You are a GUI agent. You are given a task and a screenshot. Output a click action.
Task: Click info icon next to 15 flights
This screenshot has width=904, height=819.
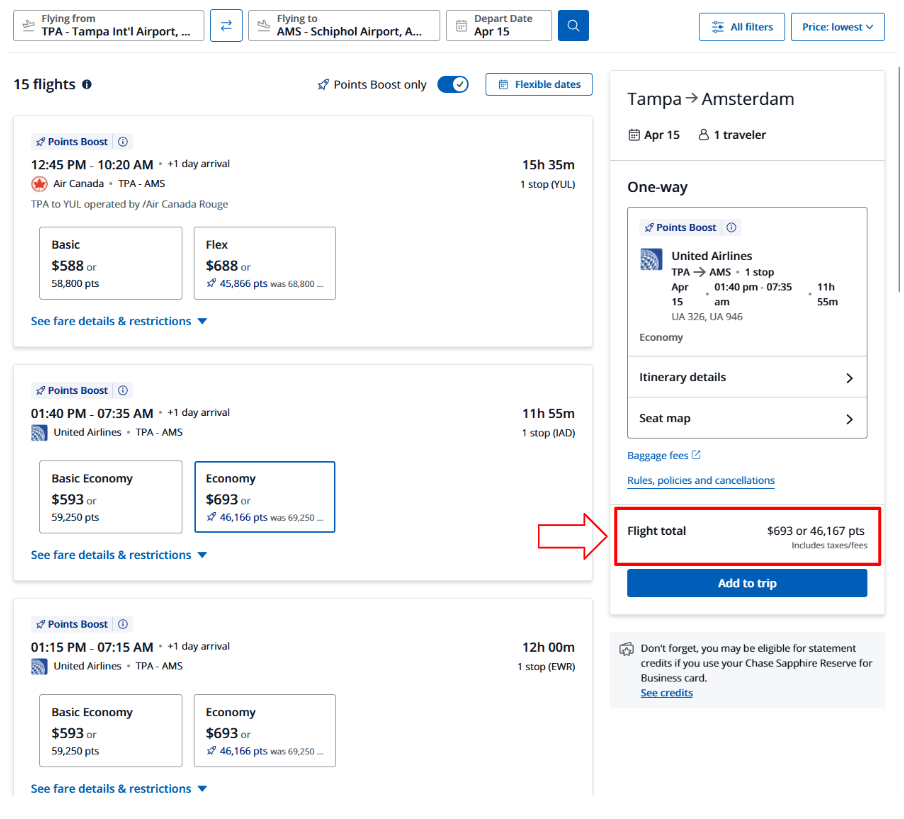click(87, 85)
